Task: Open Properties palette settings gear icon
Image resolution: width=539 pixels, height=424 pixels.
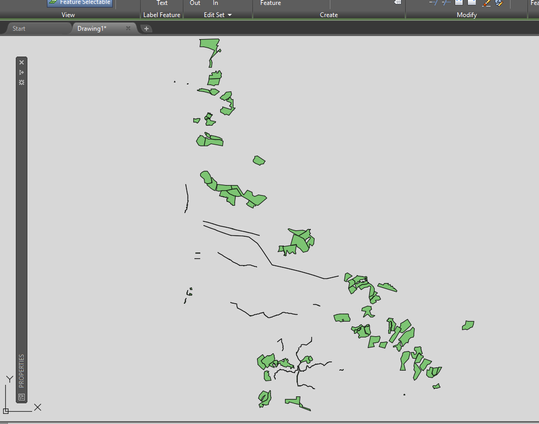Action: pyautogui.click(x=22, y=83)
